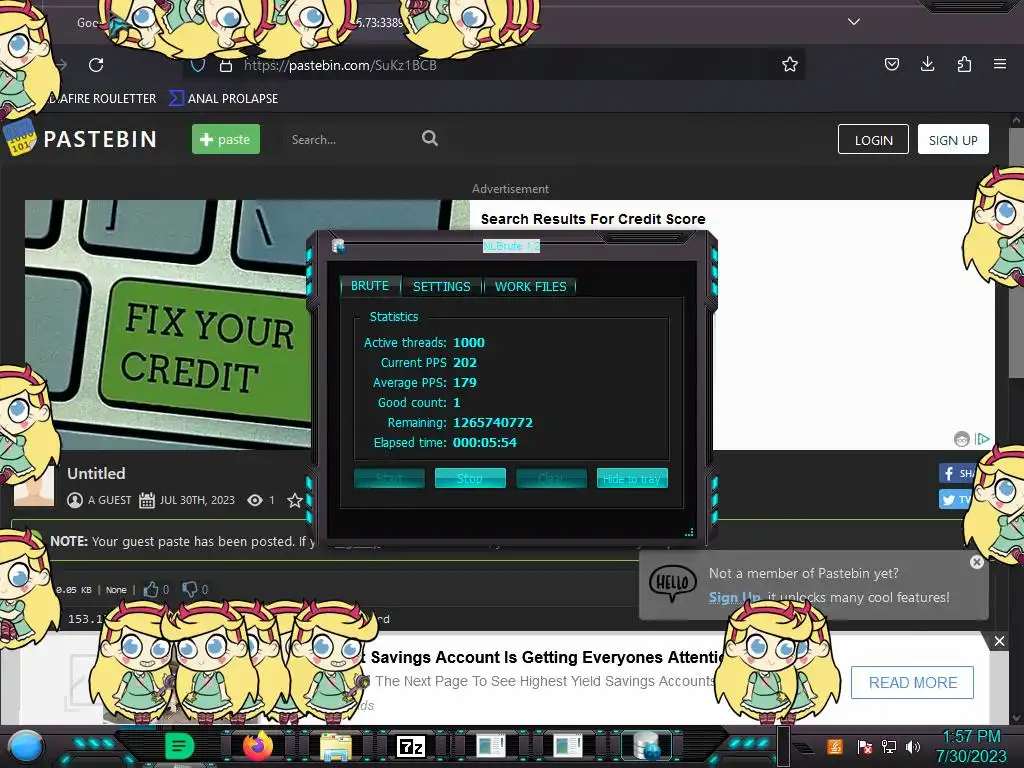1024x768 pixels.
Task: Share paste on Facebook
Action: [x=956, y=473]
